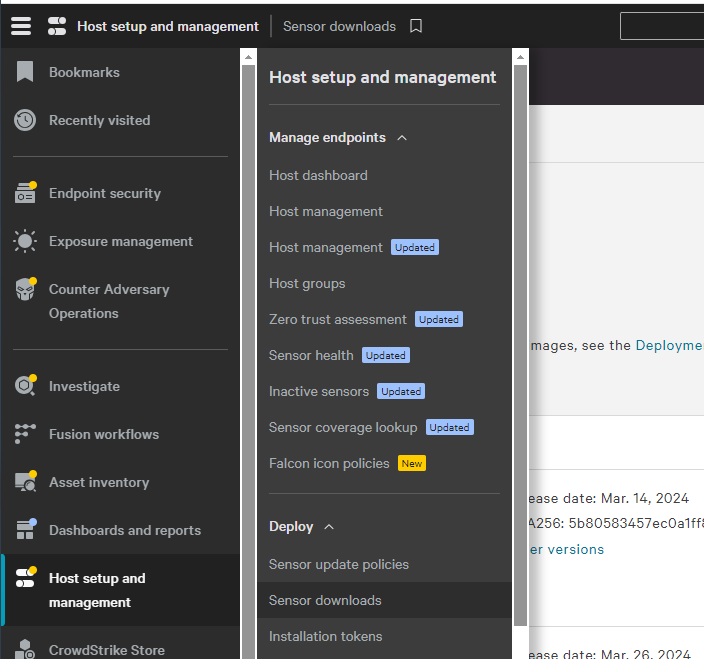Click the Exposure management sun icon
Image resolution: width=704 pixels, height=659 pixels.
tap(25, 241)
